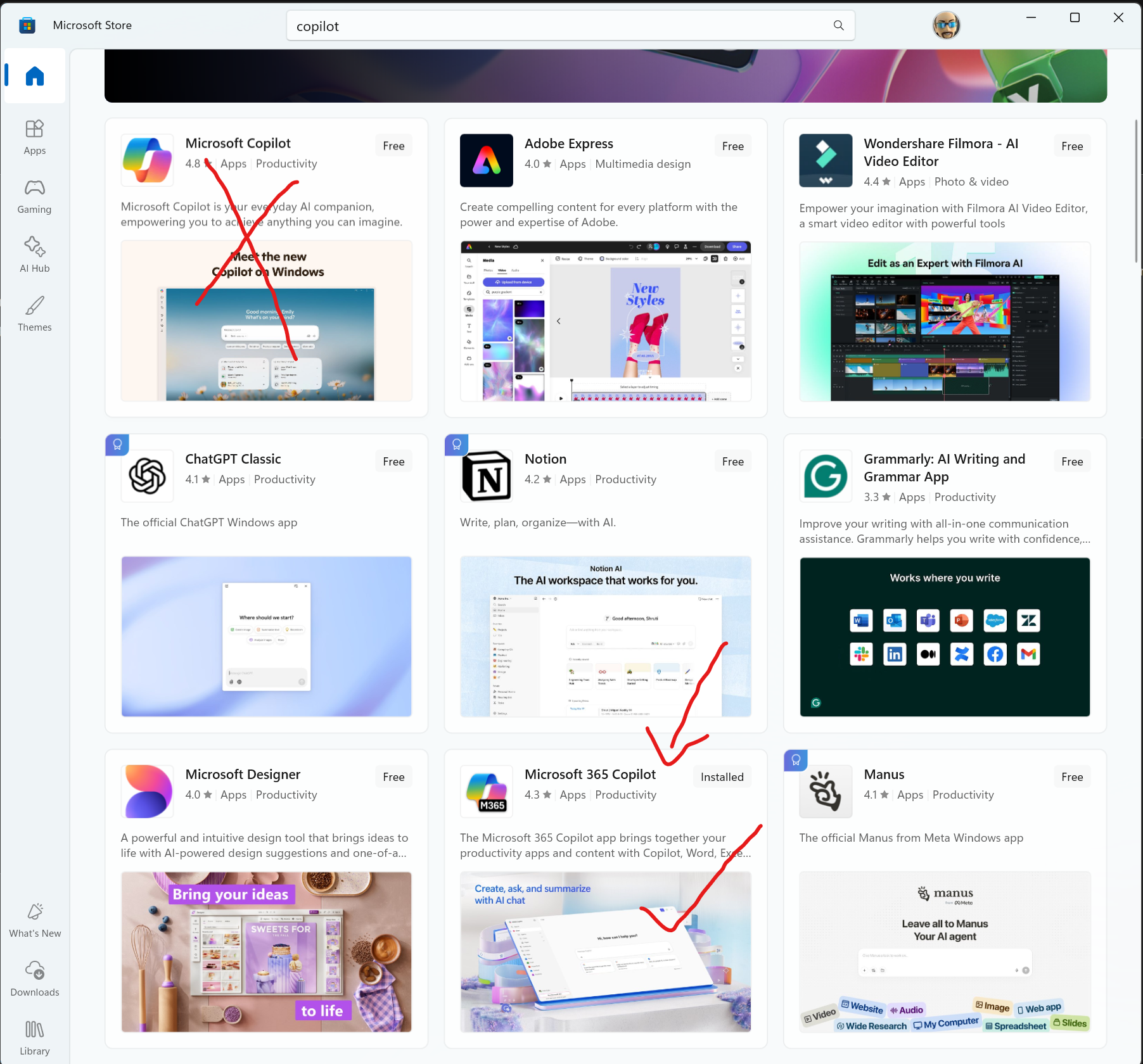This screenshot has width=1143, height=1064.
Task: Open the Microsoft Copilot title link
Action: pyautogui.click(x=238, y=144)
